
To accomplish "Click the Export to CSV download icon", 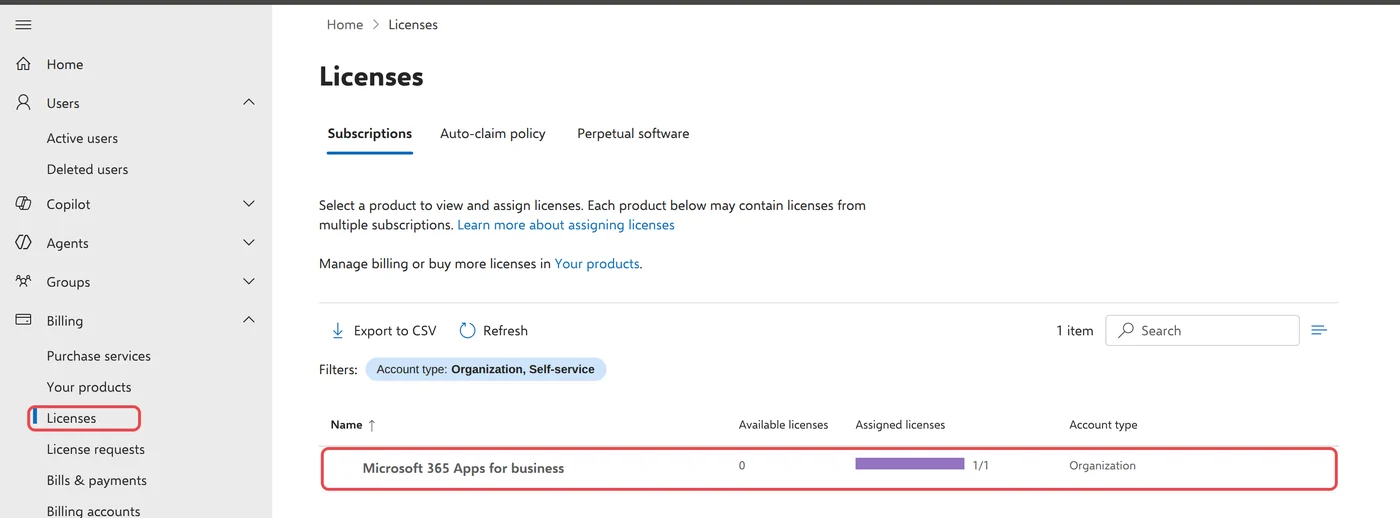I will click(337, 331).
